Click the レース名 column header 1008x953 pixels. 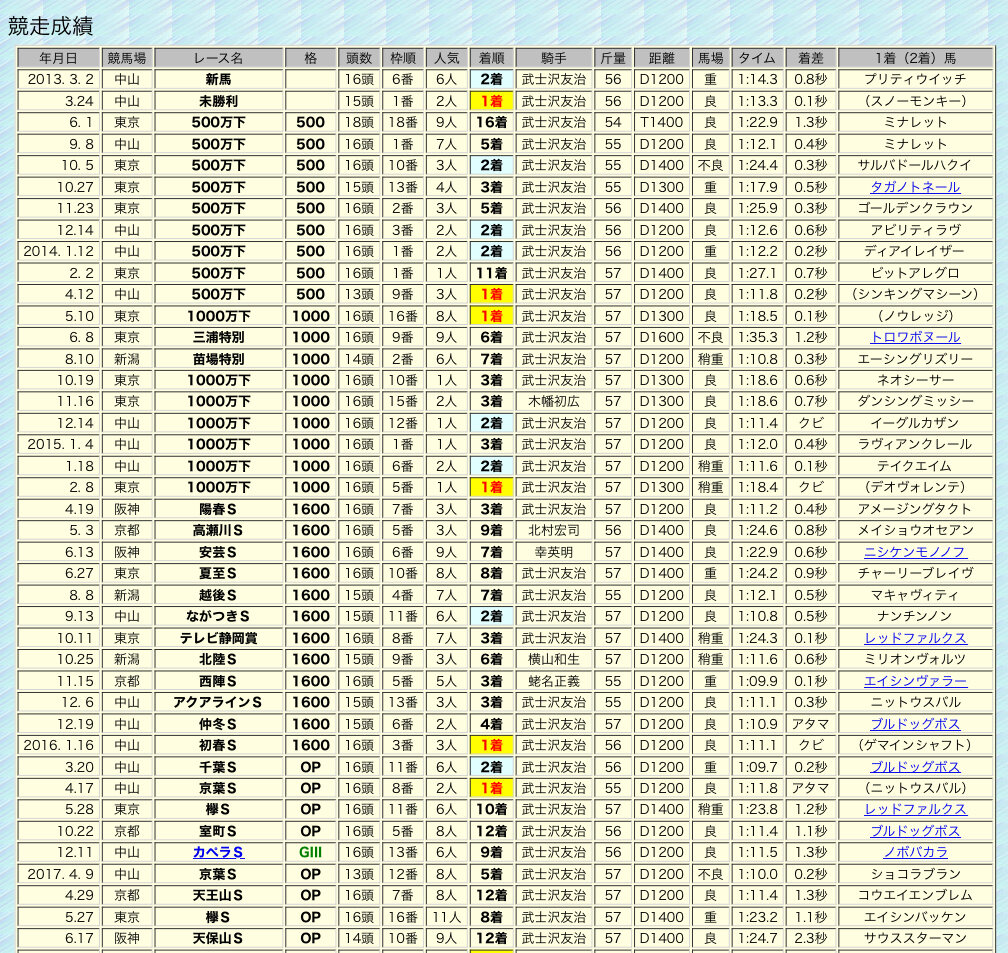tap(218, 58)
